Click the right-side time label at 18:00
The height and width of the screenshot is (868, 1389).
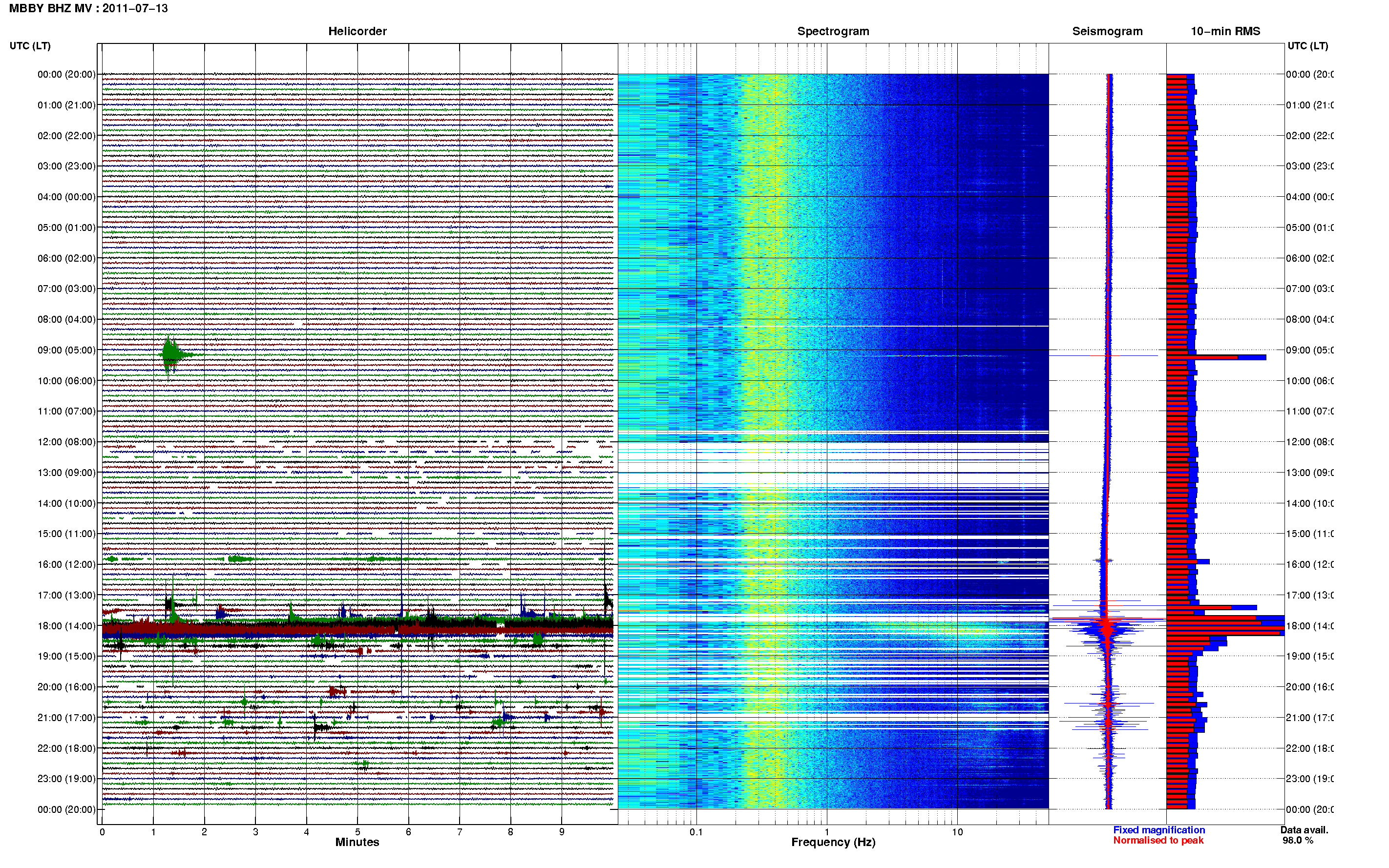(x=1309, y=626)
